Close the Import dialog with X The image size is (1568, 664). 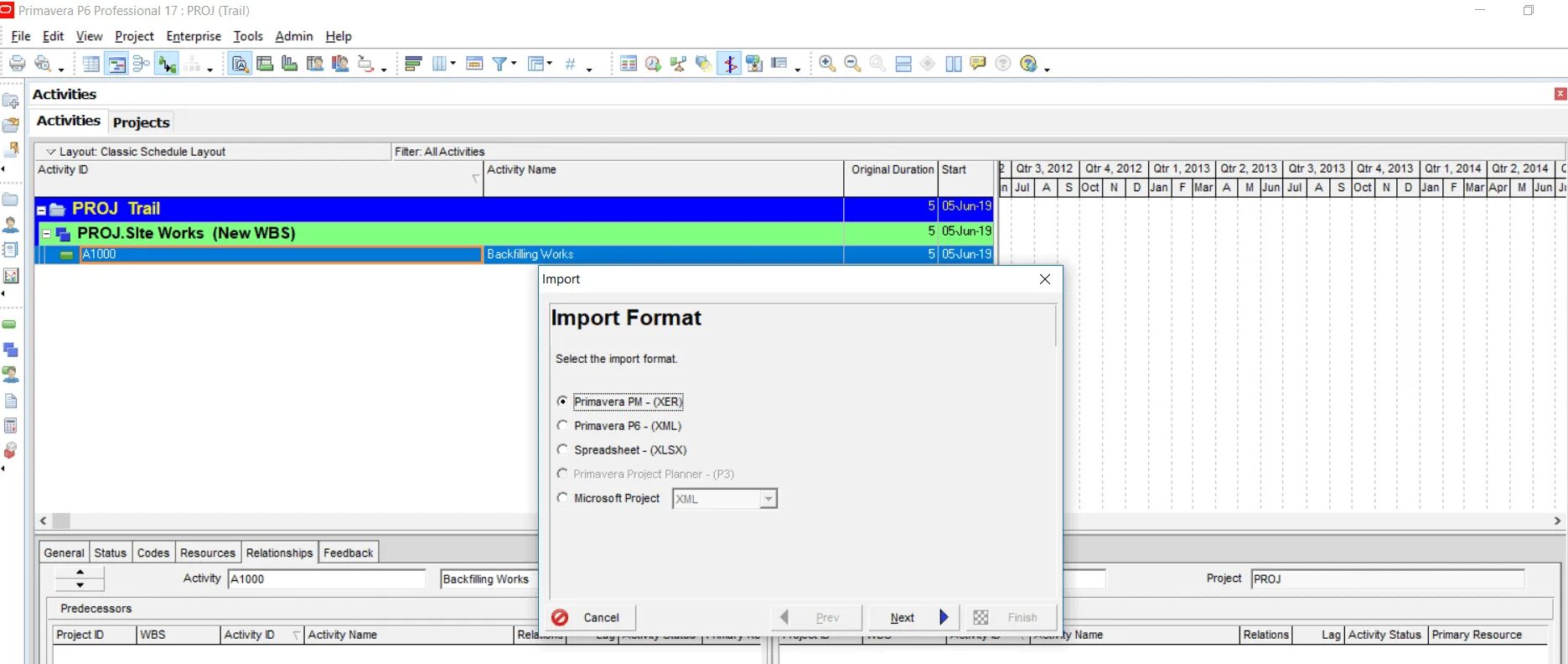(1045, 279)
